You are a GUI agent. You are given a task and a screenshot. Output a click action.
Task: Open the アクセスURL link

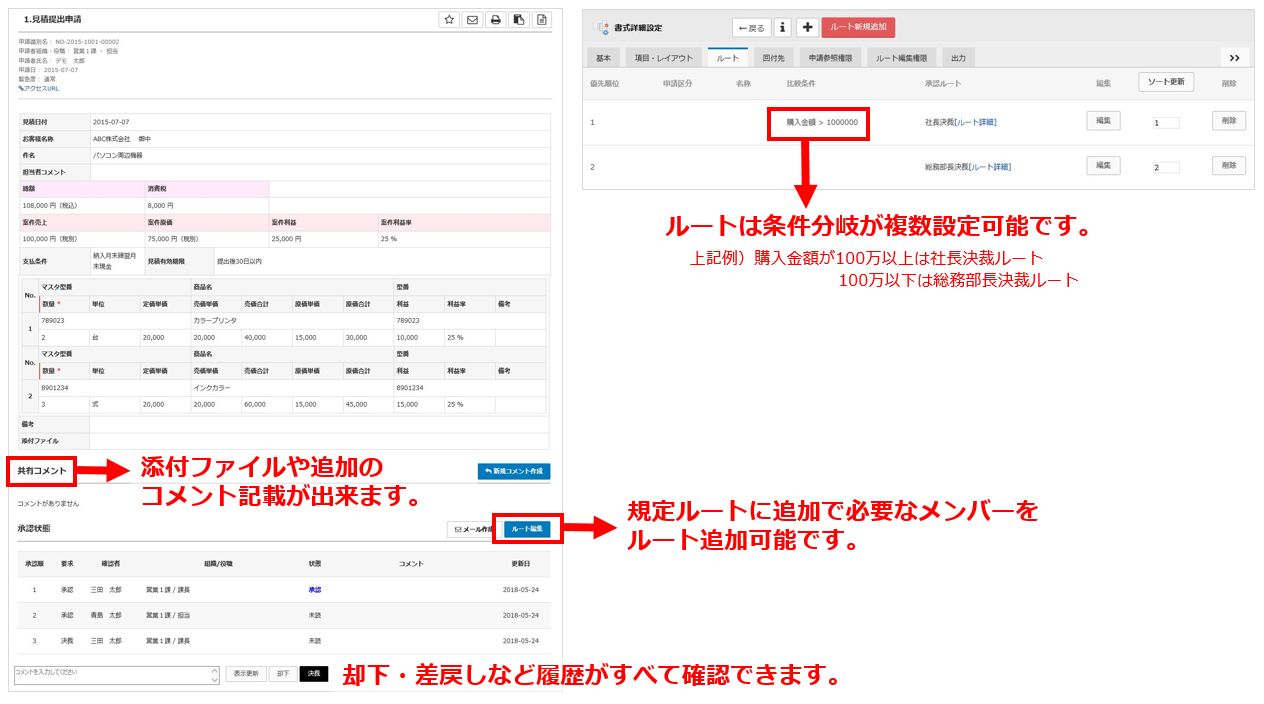39,88
